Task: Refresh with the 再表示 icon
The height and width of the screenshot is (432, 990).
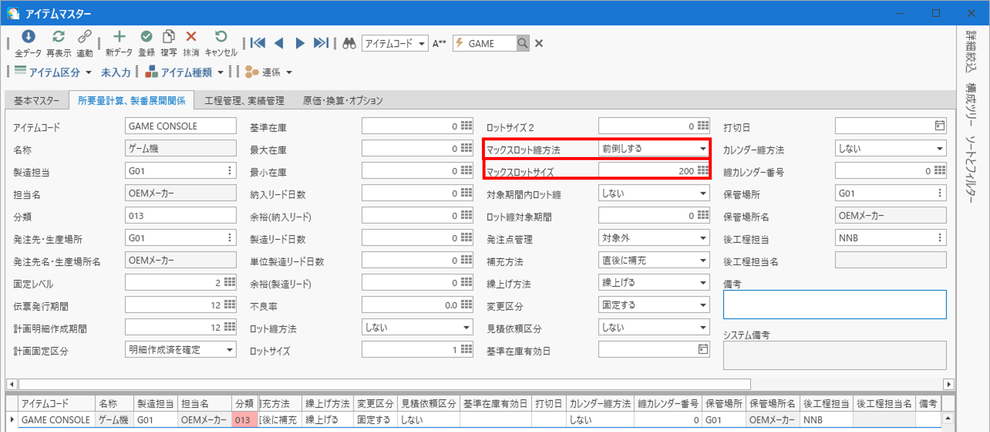Action: coord(58,37)
